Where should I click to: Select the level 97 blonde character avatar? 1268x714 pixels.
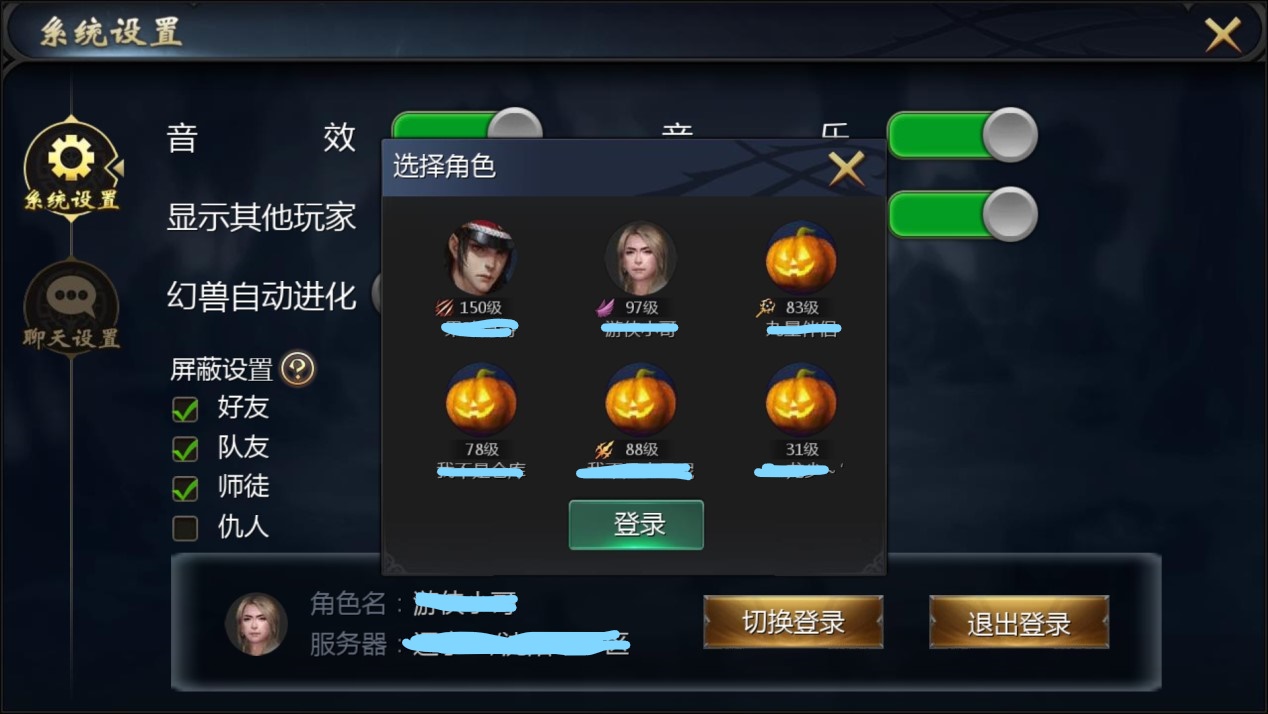click(641, 257)
